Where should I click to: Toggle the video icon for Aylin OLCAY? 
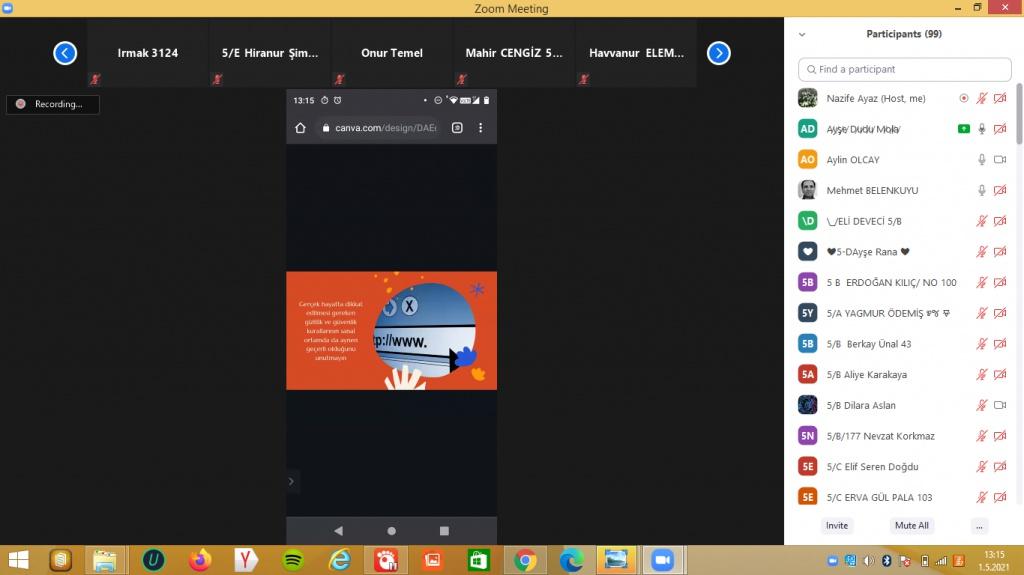[x=1000, y=160]
